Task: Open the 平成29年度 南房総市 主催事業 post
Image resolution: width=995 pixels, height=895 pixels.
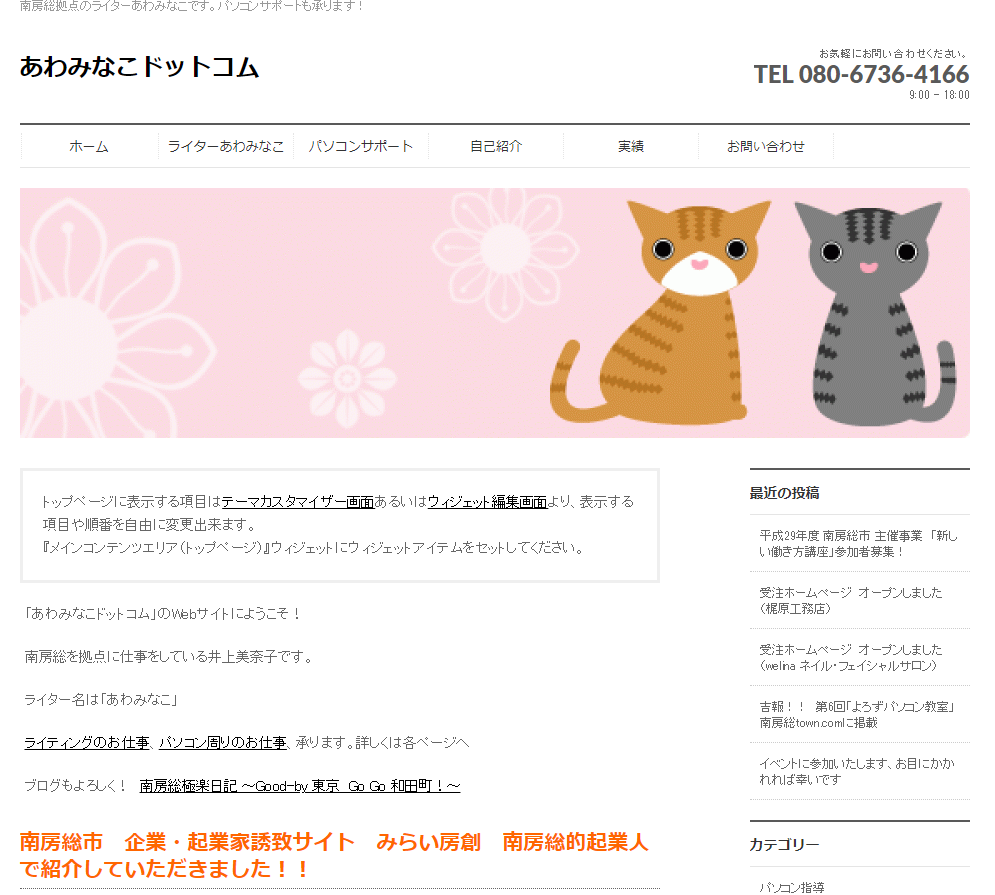Action: point(859,544)
